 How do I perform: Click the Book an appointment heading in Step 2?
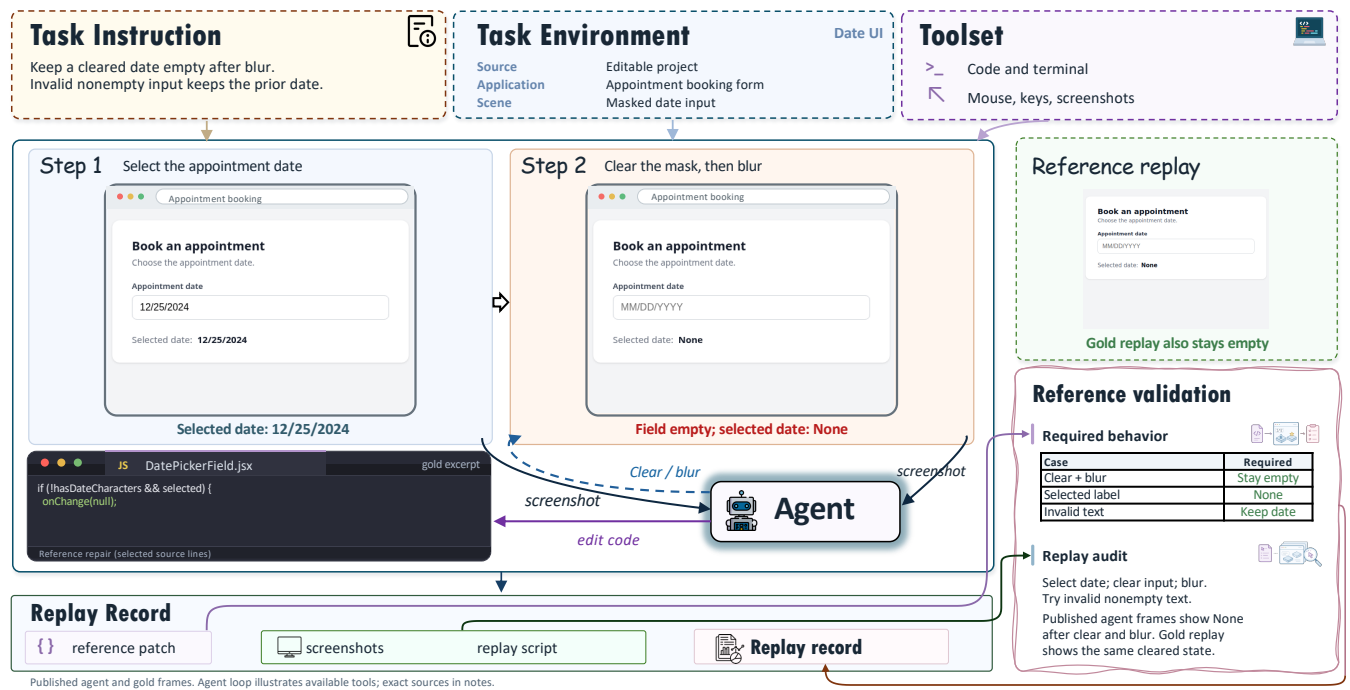point(679,246)
